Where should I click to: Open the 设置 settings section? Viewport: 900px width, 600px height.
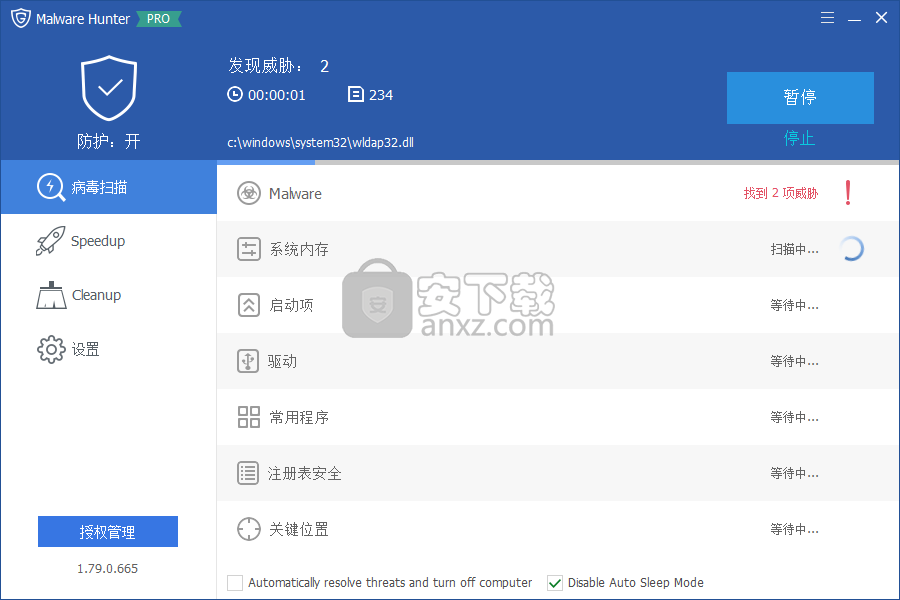(x=109, y=349)
